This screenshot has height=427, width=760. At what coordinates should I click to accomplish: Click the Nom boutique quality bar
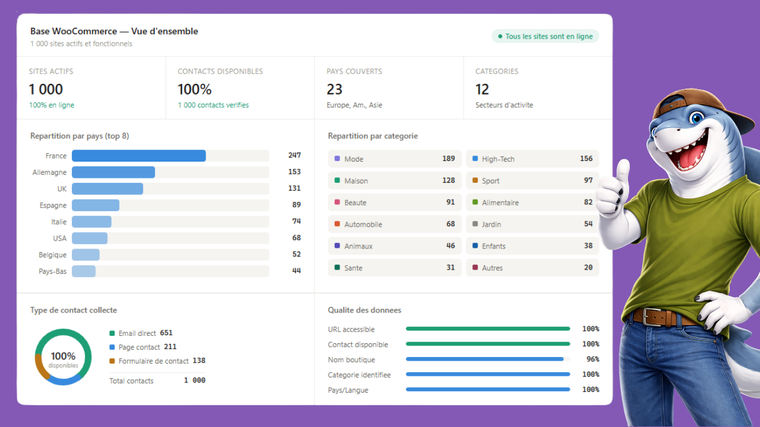[x=487, y=360]
